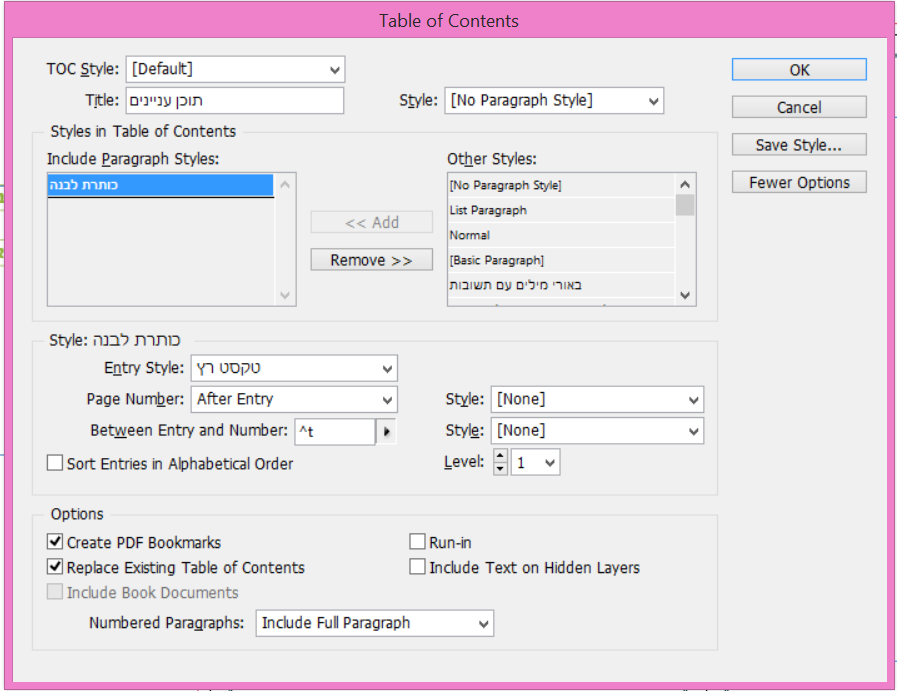Image resolution: width=897 pixels, height=691 pixels.
Task: Remove the selected paragraph style
Action: coord(371,260)
